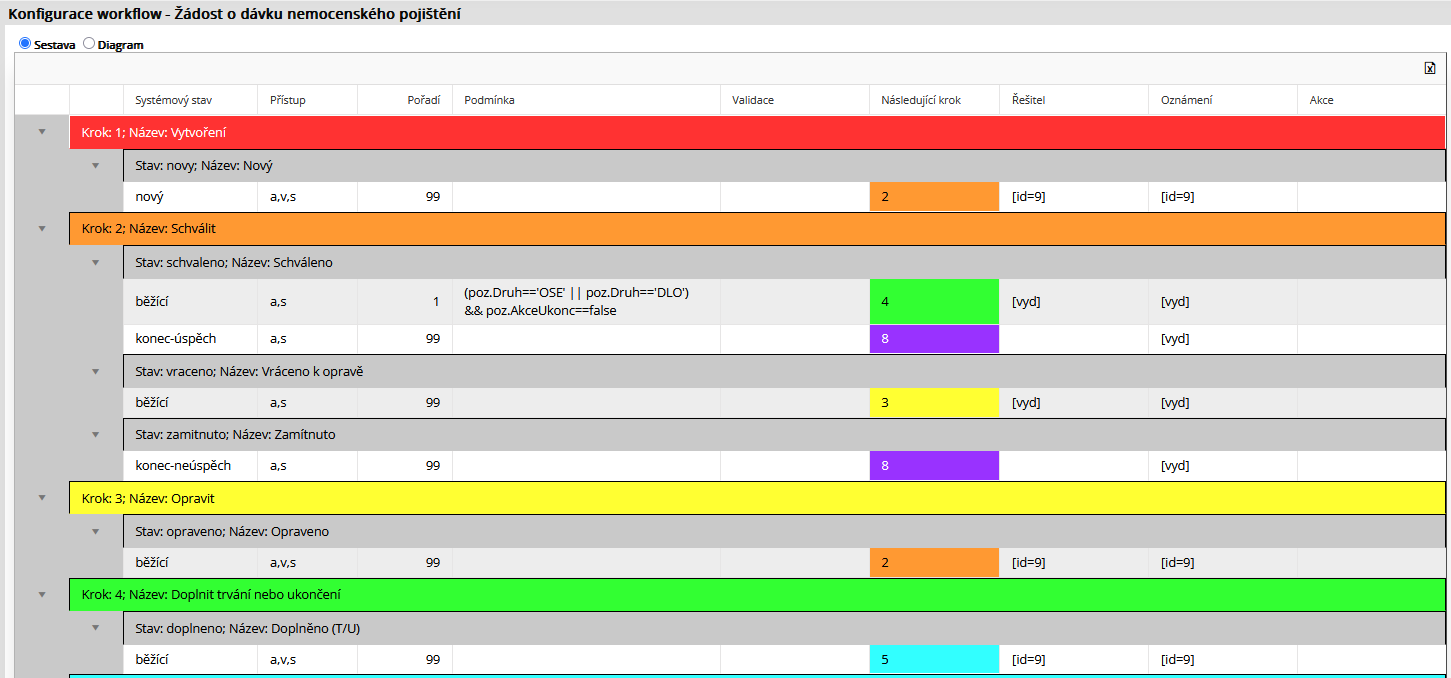Collapse the Stav schvaleno group
The image size is (1451, 678).
point(96,262)
